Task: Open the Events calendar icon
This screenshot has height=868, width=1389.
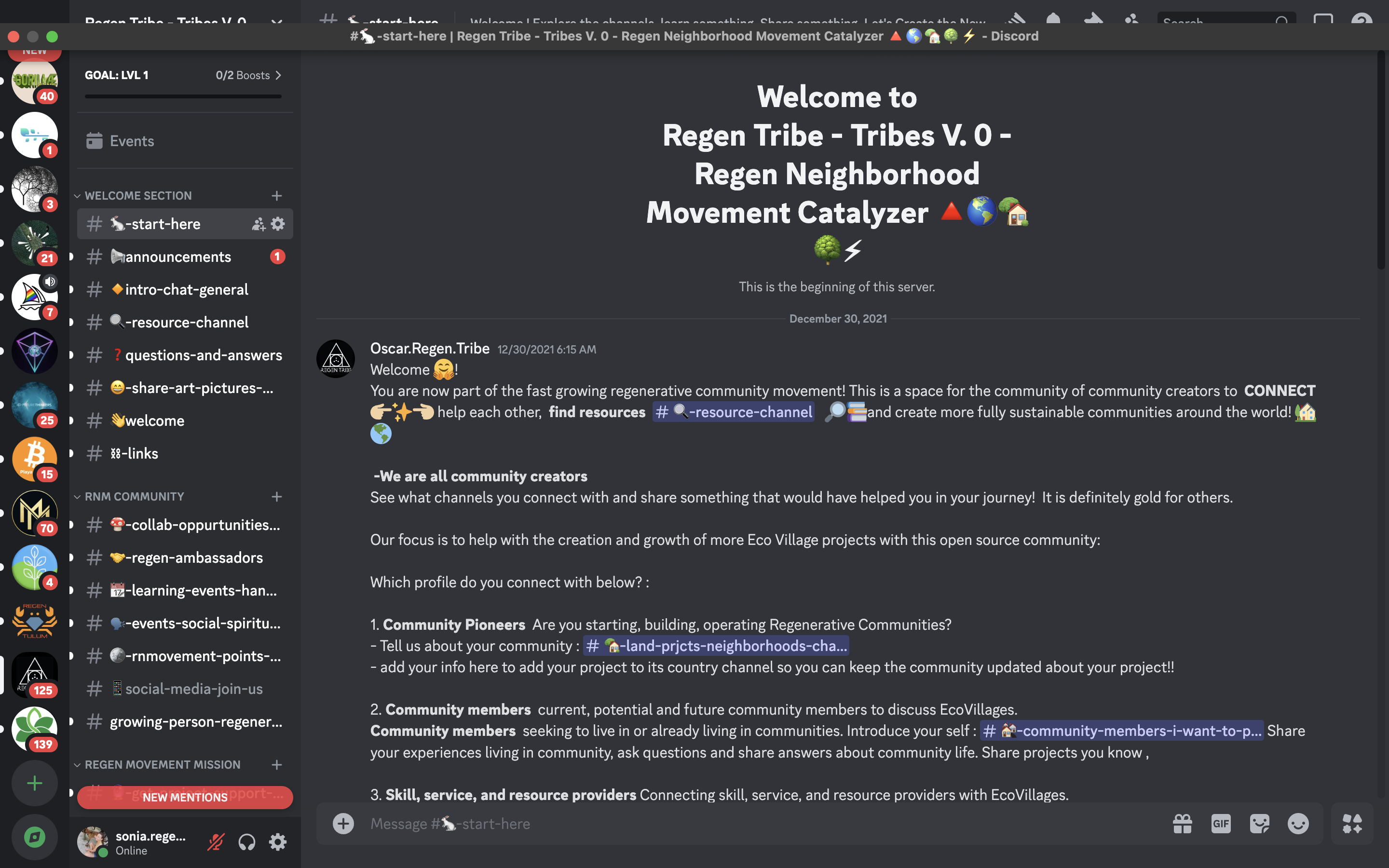Action: point(94,141)
